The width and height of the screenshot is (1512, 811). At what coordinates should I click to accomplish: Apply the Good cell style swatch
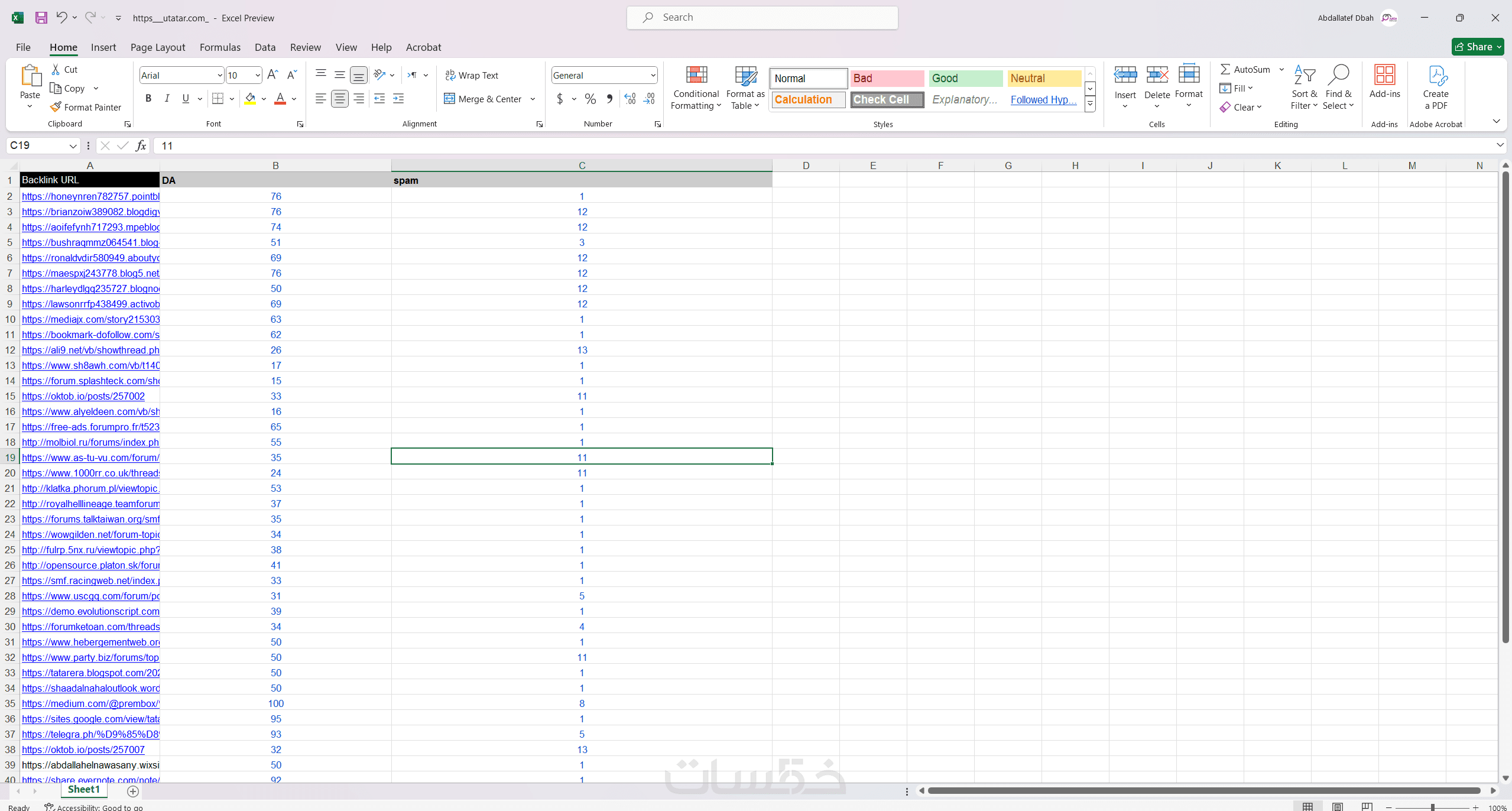[965, 78]
